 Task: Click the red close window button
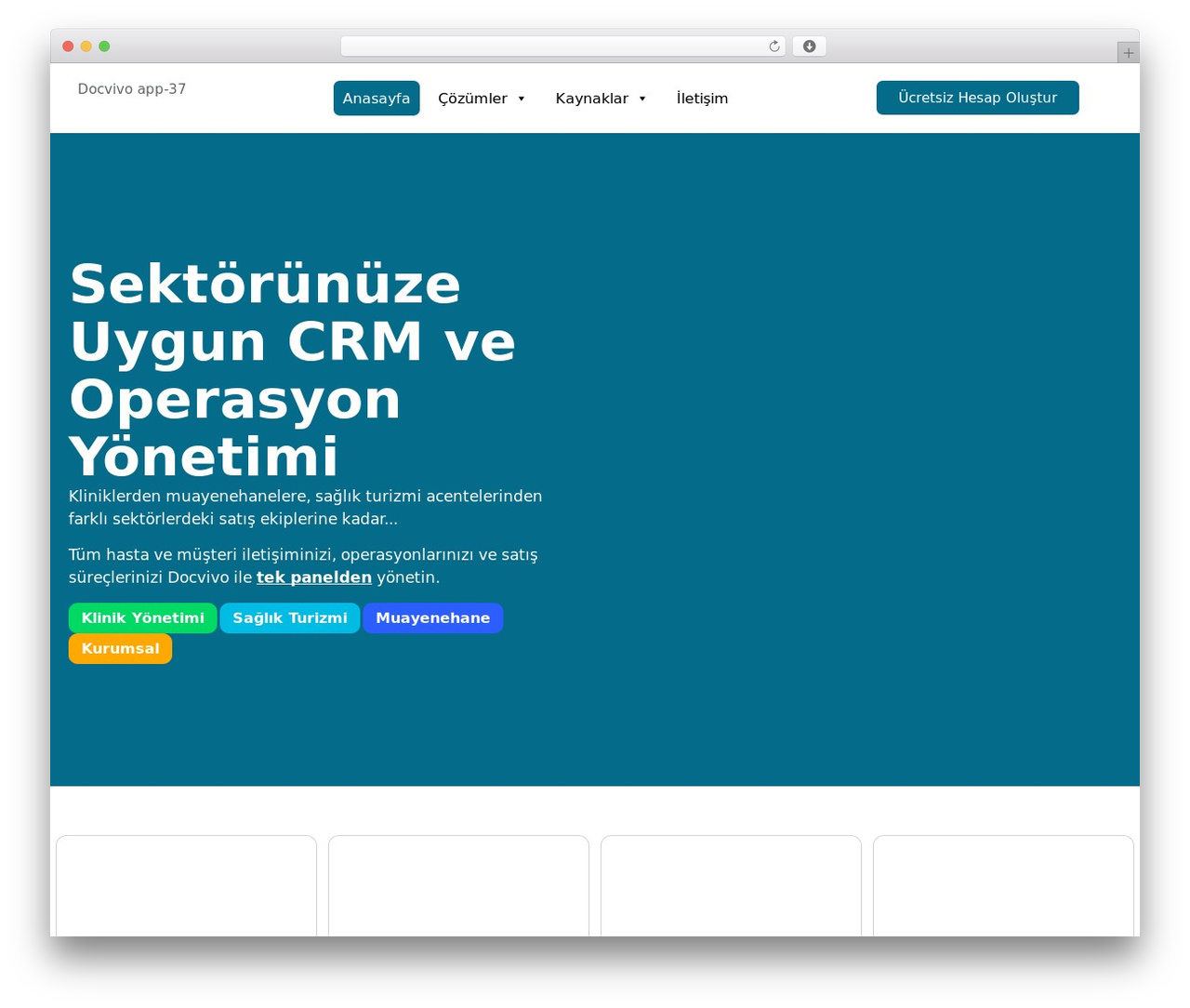point(68,46)
